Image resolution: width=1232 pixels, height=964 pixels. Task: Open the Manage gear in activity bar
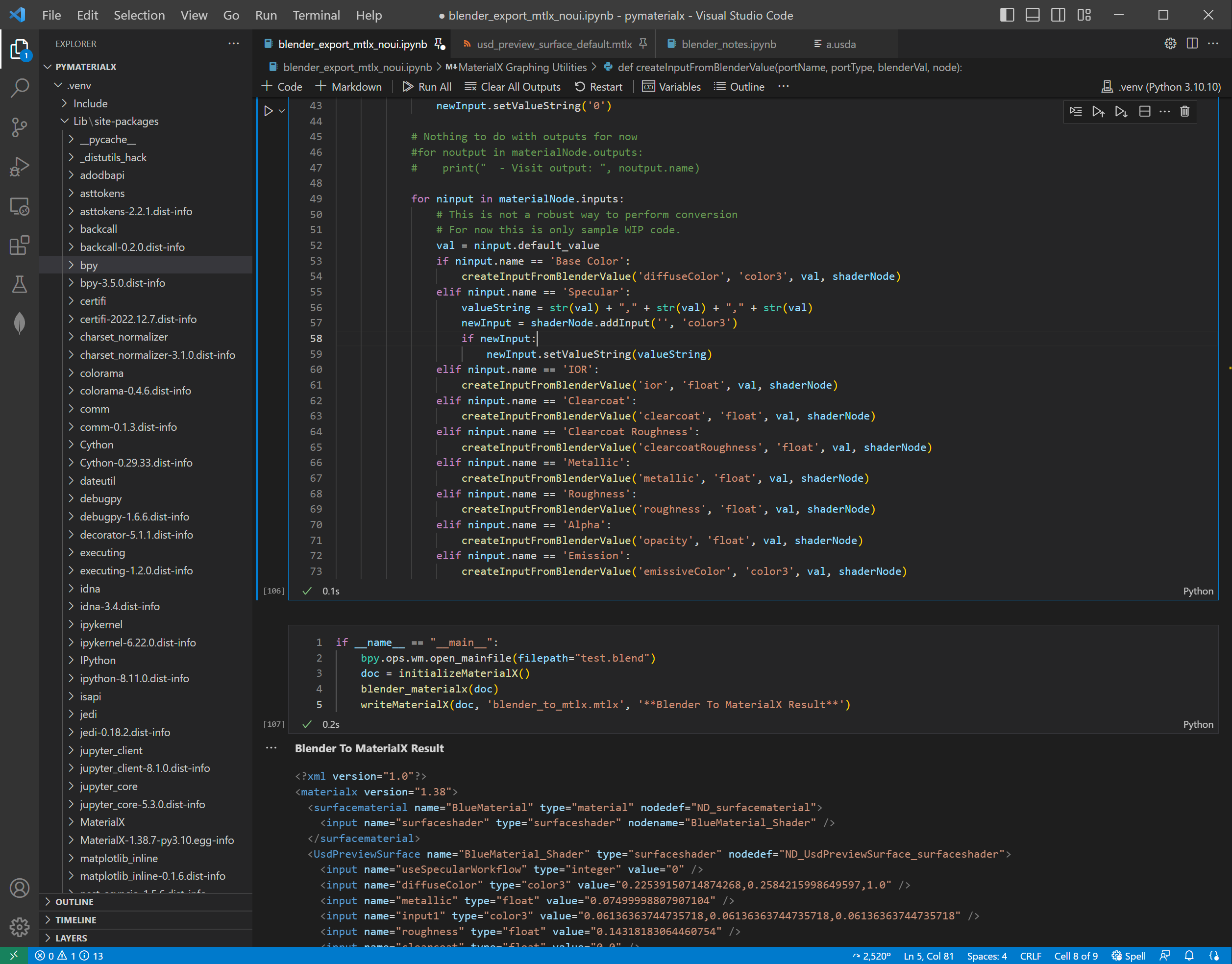pos(20,927)
